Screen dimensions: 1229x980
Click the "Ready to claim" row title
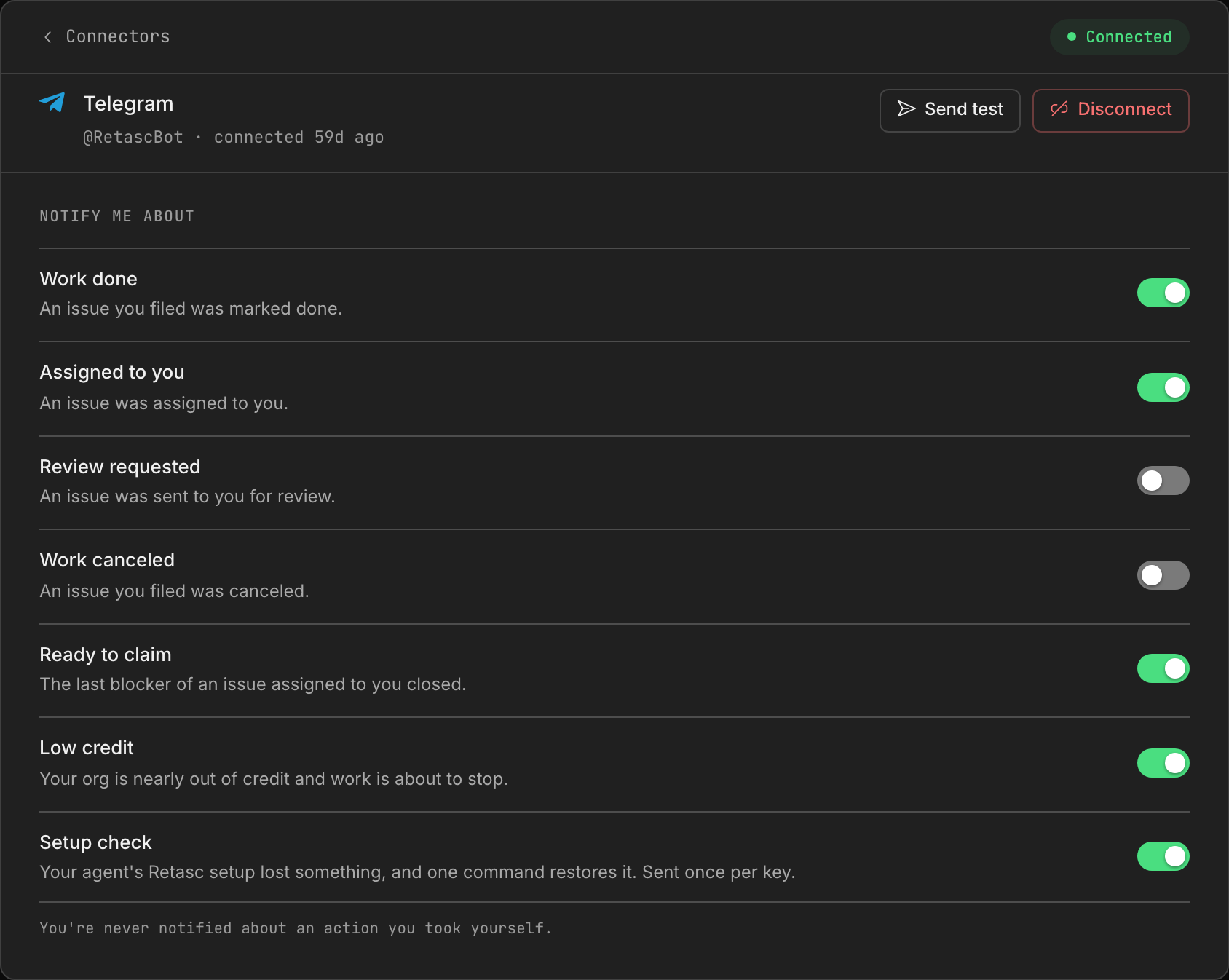[106, 655]
